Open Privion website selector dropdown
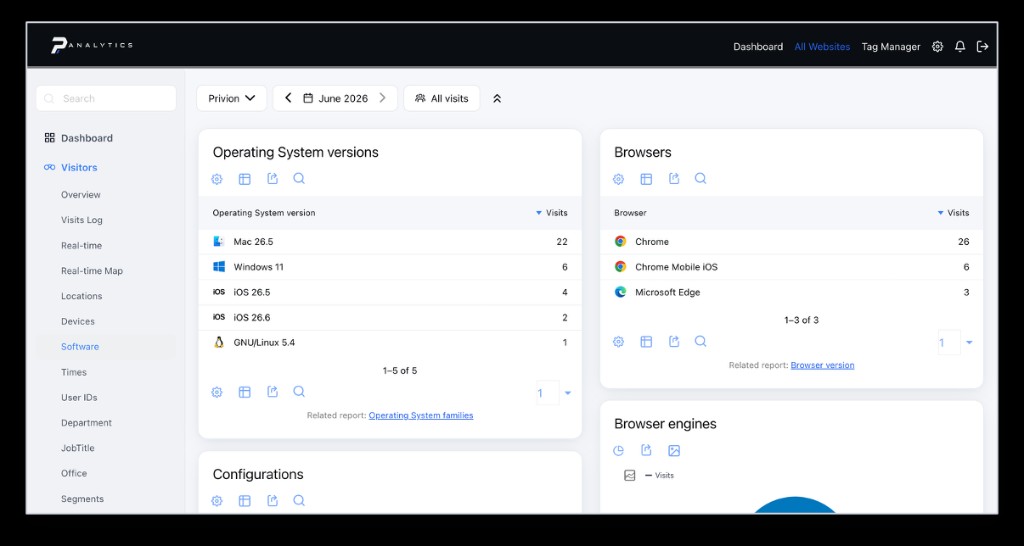 coord(231,98)
